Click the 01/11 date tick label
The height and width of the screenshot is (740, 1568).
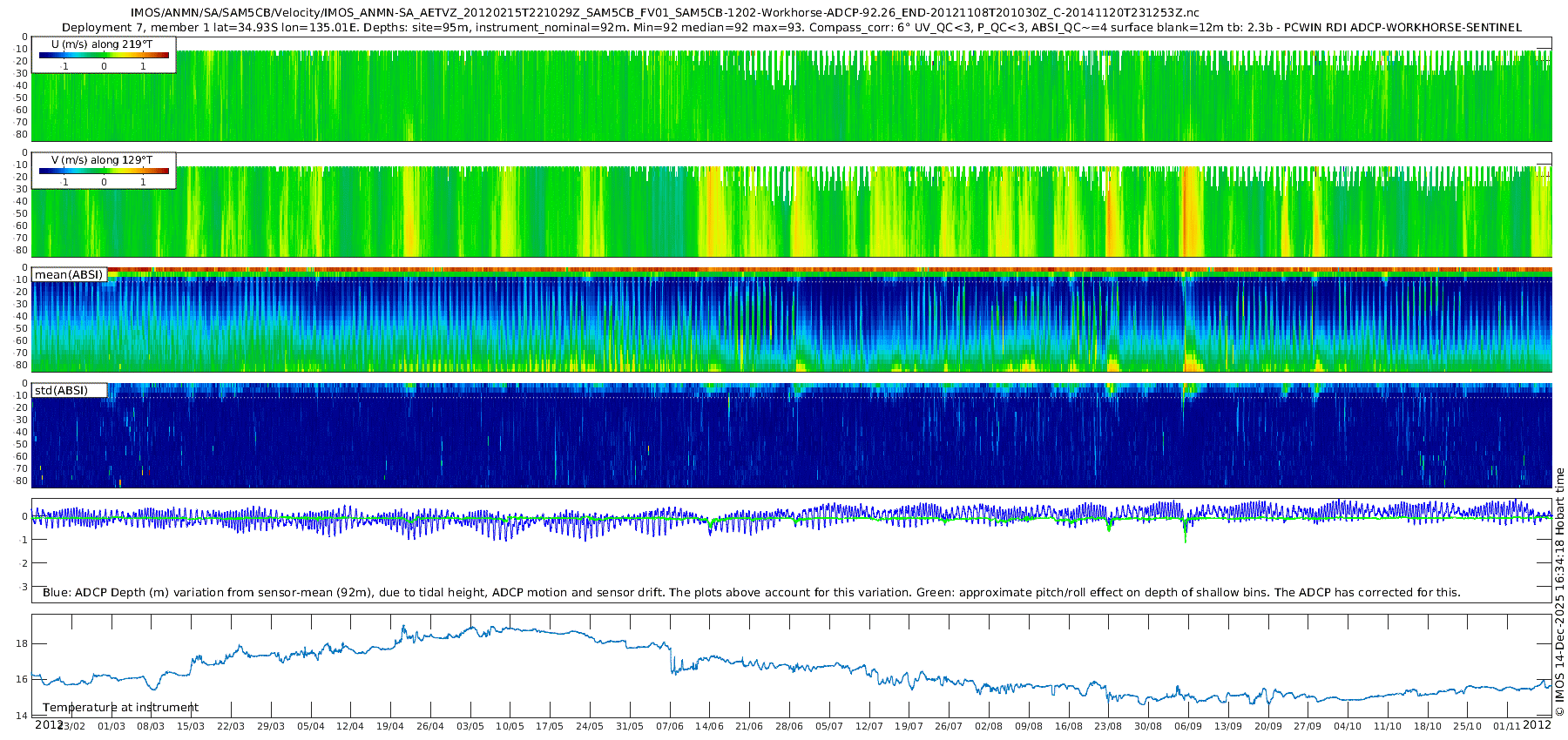1506,727
